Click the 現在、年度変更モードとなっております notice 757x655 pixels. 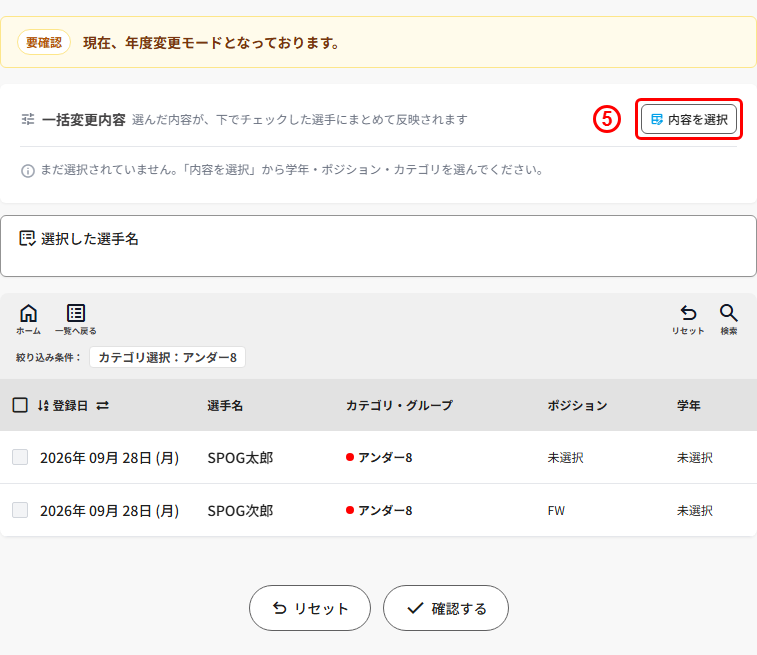point(211,43)
